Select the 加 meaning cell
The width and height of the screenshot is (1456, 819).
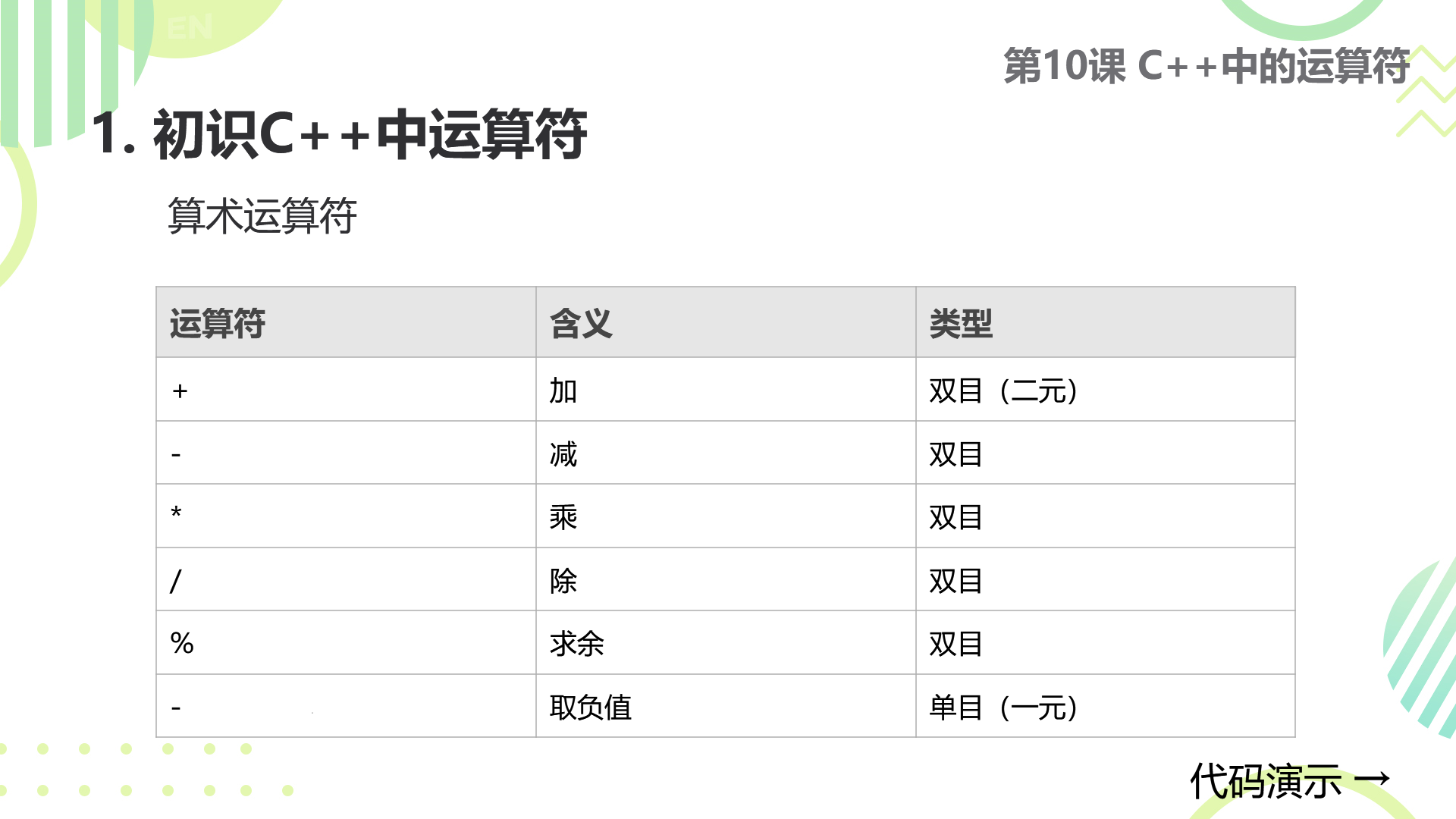pos(726,390)
